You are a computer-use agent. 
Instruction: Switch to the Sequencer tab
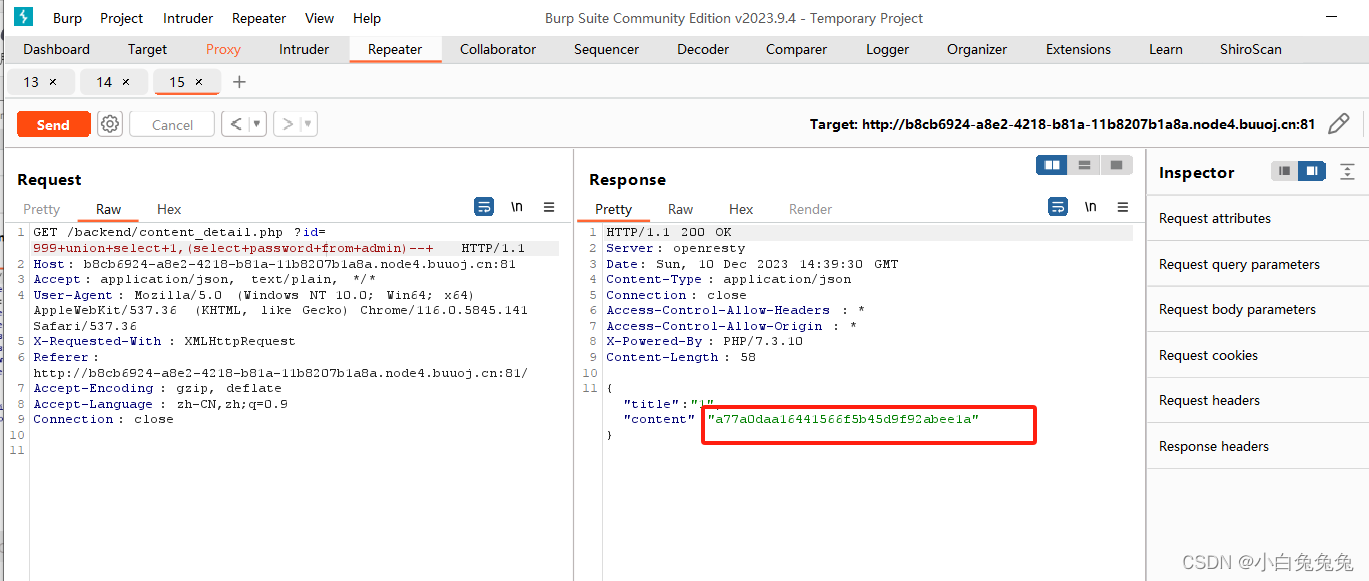[x=606, y=49]
